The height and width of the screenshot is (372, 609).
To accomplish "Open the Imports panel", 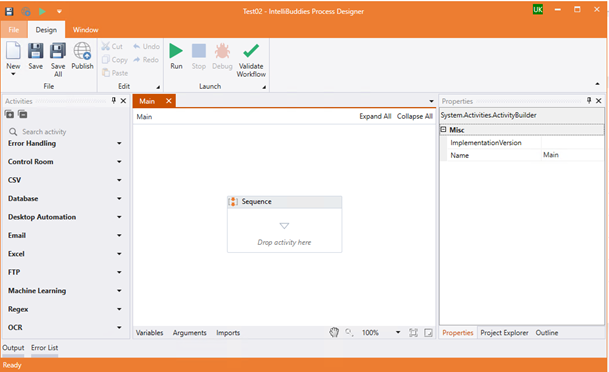I will [228, 333].
